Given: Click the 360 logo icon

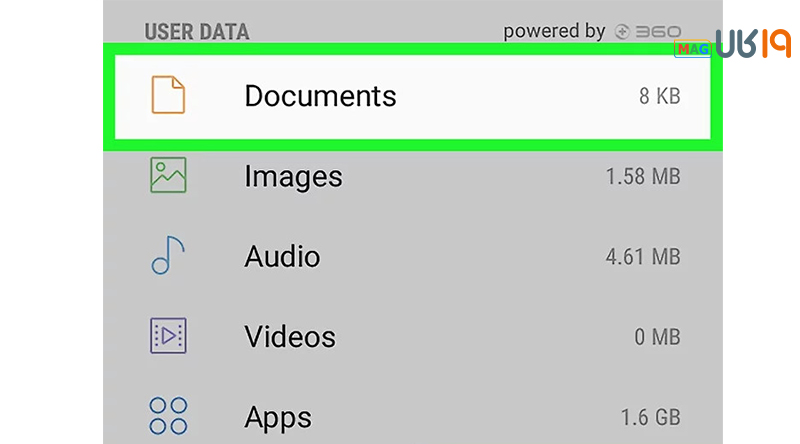Looking at the screenshot, I should pyautogui.click(x=648, y=32).
